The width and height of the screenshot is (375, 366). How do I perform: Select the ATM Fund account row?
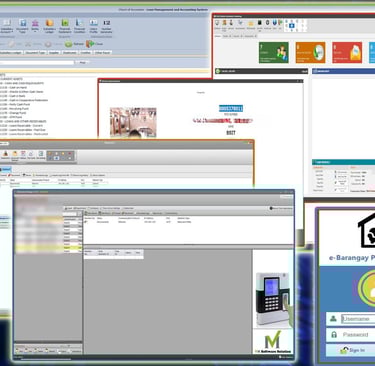[12, 117]
